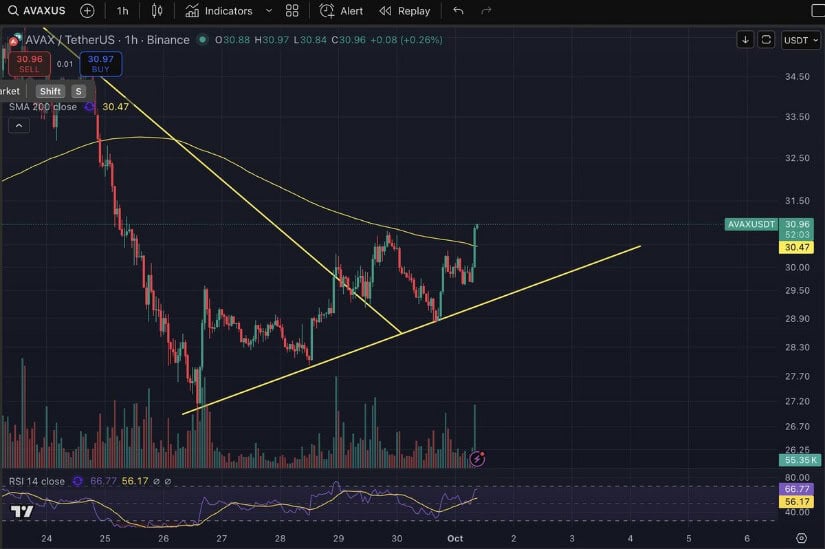Open the indicator templates grid icon

pyautogui.click(x=292, y=11)
